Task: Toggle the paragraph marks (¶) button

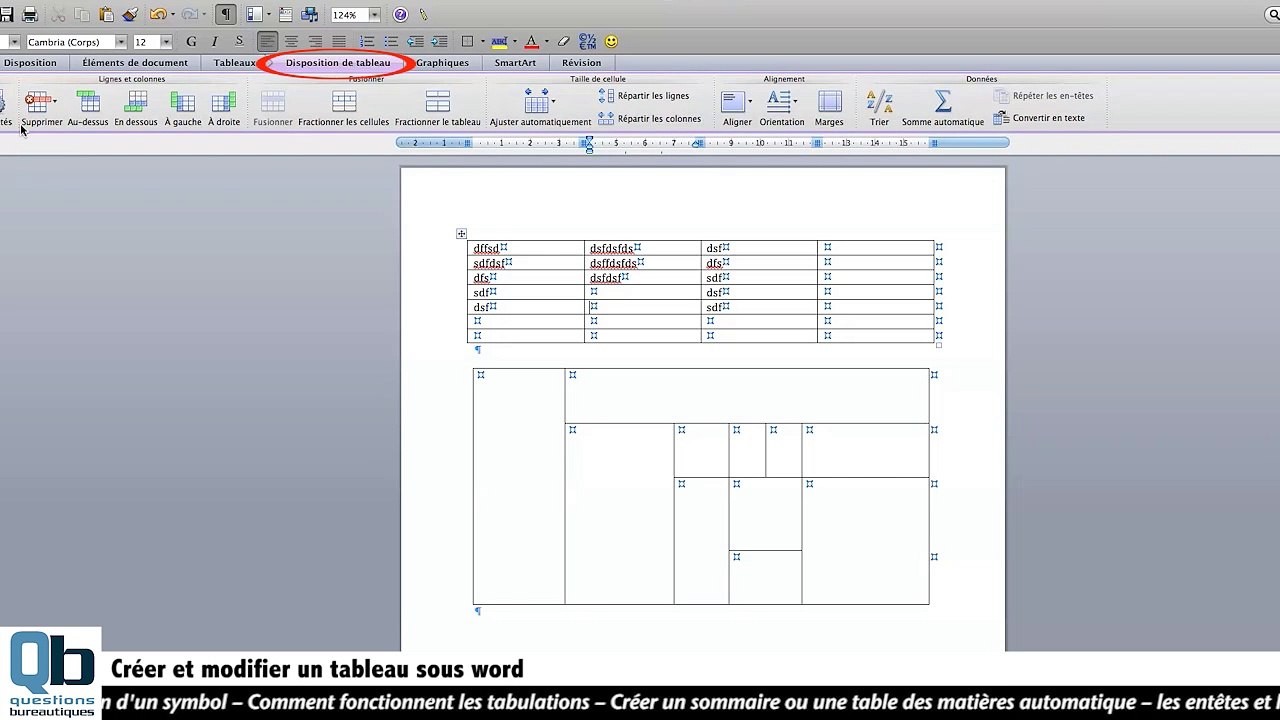Action: 226,15
